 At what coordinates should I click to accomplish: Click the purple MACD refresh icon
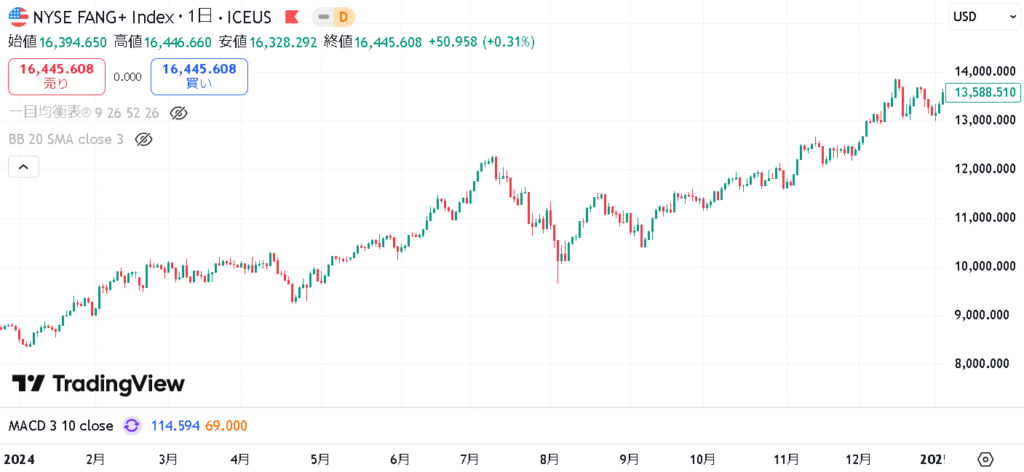coord(131,426)
